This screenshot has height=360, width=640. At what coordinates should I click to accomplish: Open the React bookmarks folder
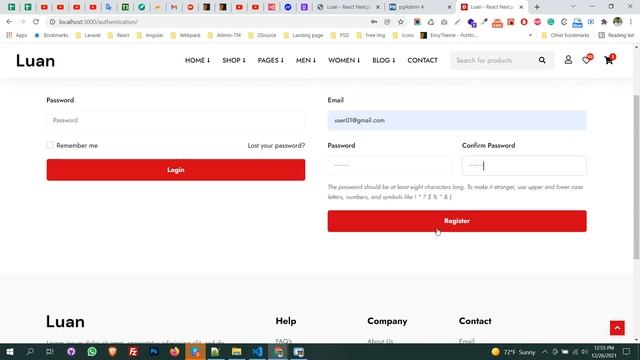pyautogui.click(x=118, y=35)
